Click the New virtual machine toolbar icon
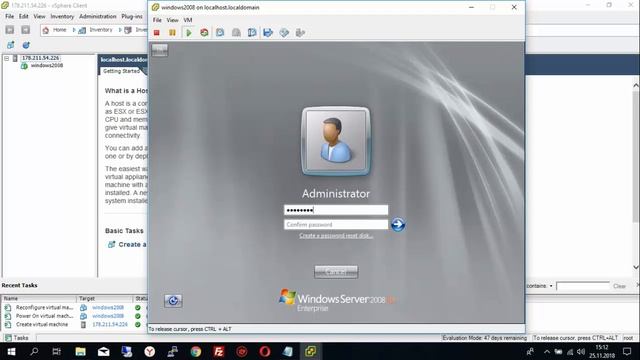640x360 pixels. [10, 45]
